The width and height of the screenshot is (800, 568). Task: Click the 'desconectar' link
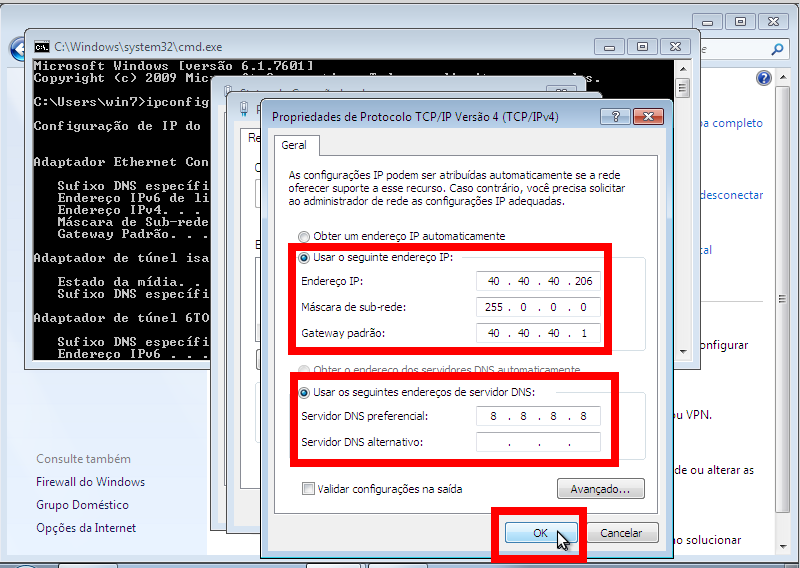(x=732, y=195)
